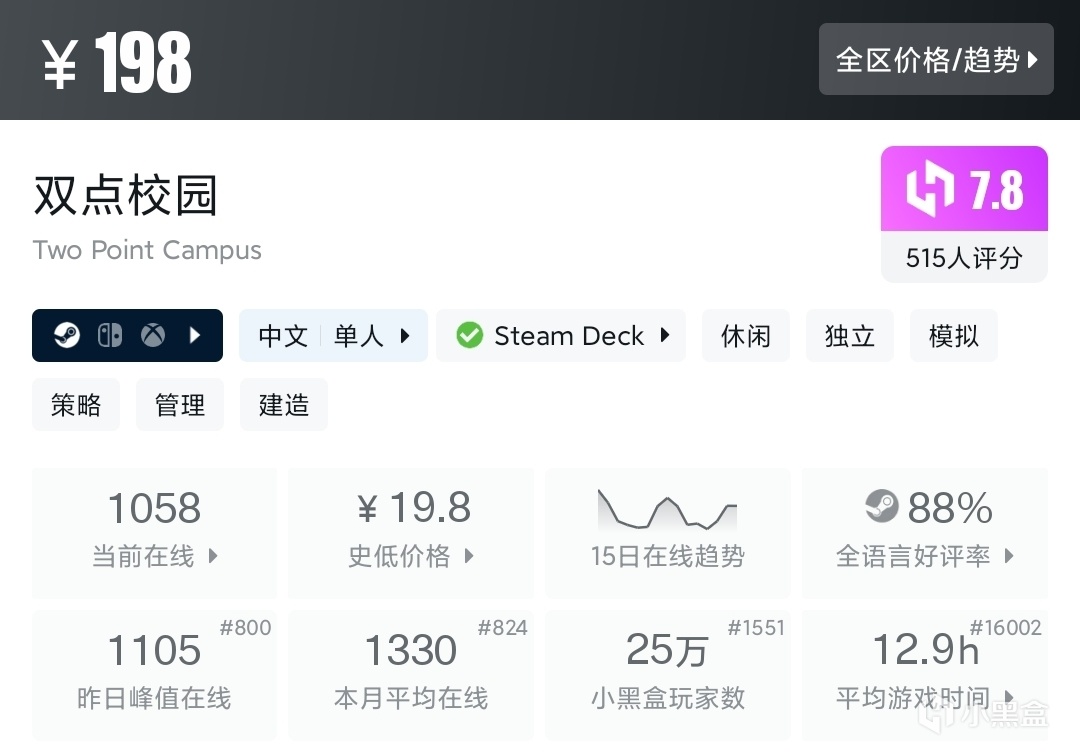Click the yen symbol beside 198

(60, 62)
